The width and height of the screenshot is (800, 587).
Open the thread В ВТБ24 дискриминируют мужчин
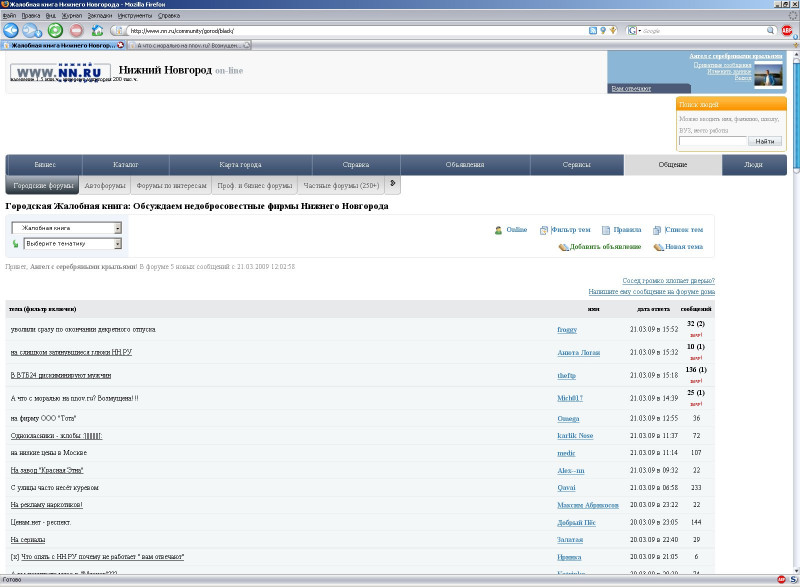[x=60, y=375]
